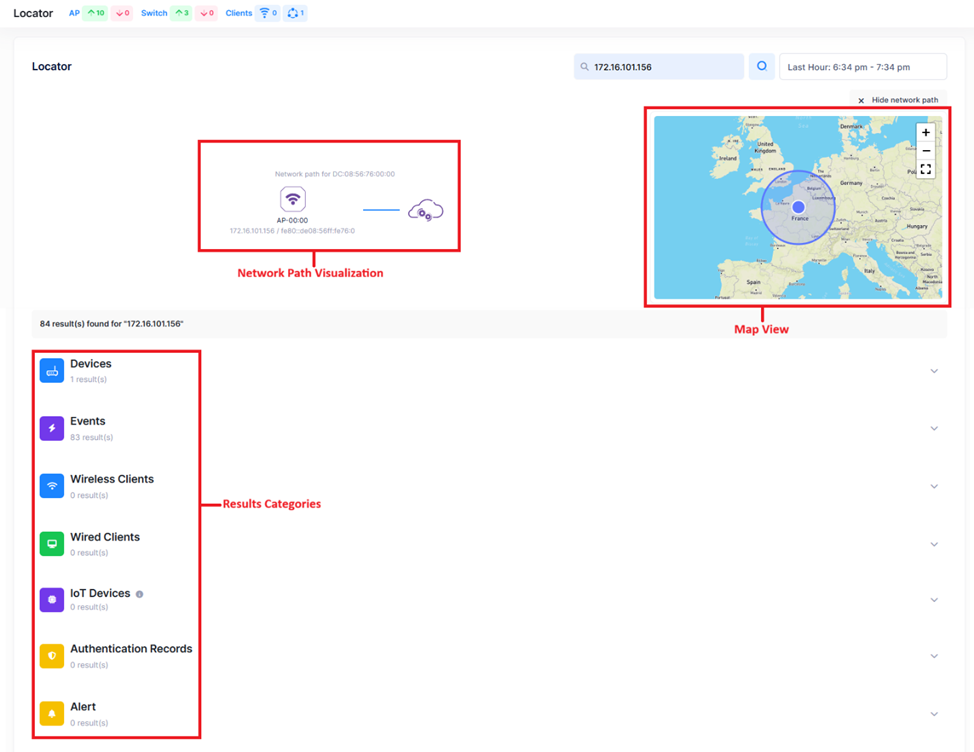Click the IoT Devices info icon

[x=140, y=594]
